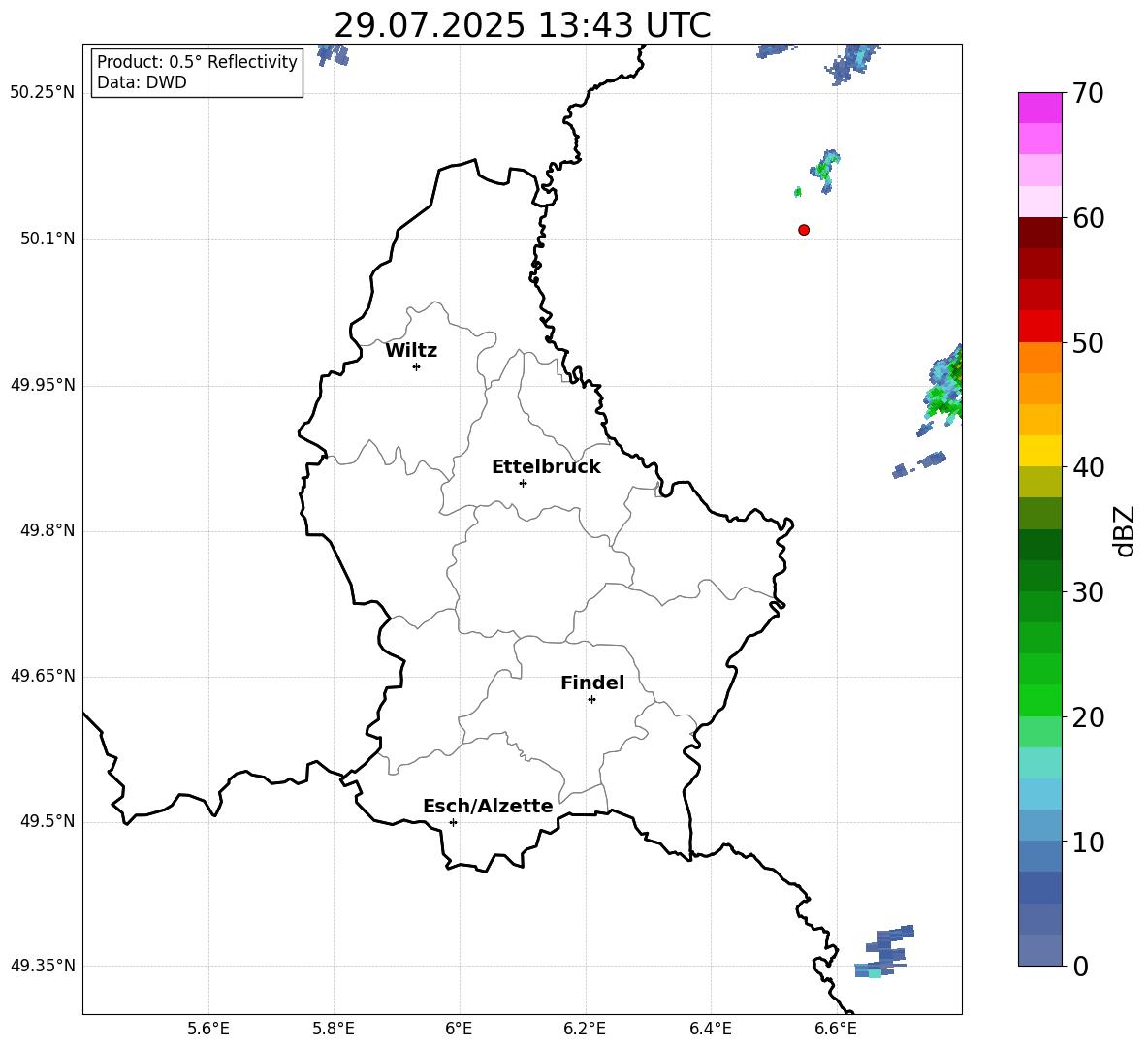Click the Esch/Alzette city label
The width and height of the screenshot is (1148, 1048).
pyautogui.click(x=488, y=806)
